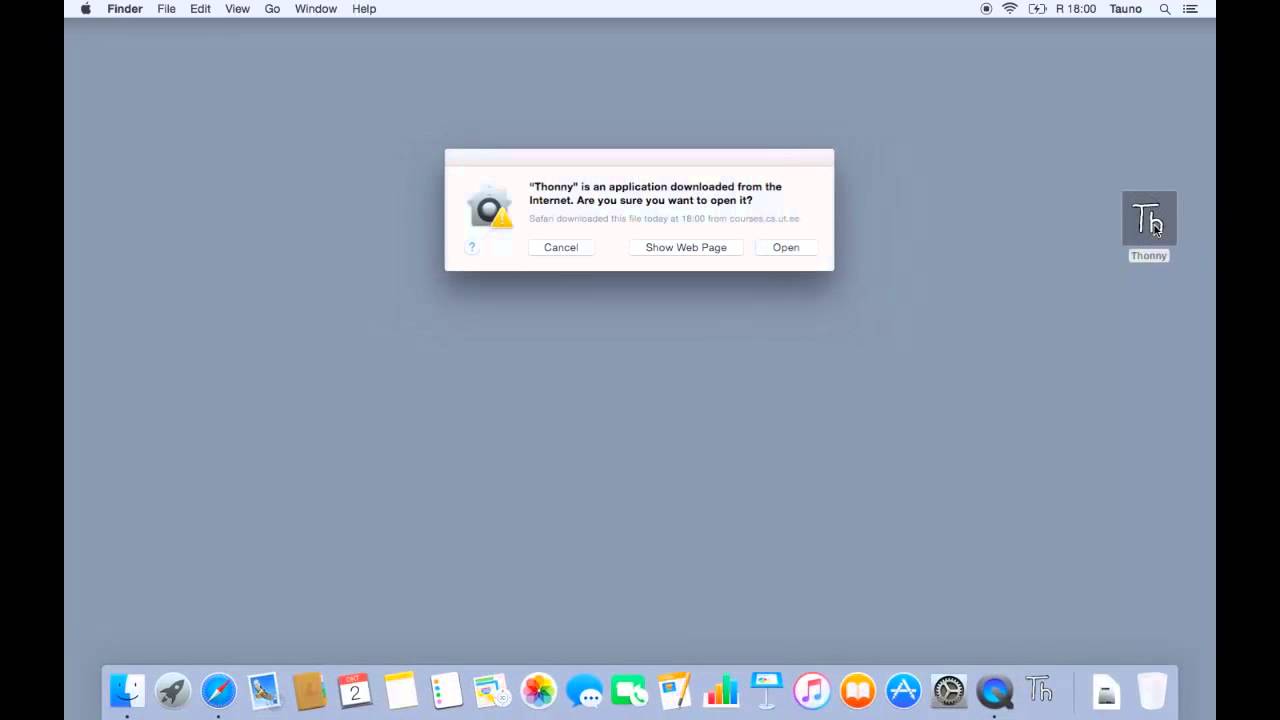Screen dimensions: 1280x720
Task: Click the Open button in the dialog
Action: [x=786, y=247]
